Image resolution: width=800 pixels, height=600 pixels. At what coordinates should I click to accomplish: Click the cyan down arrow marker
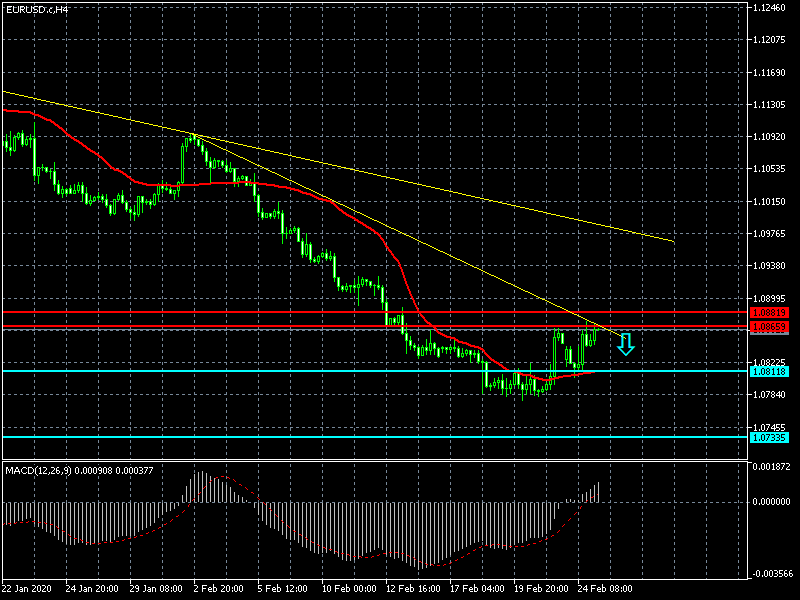pos(626,345)
